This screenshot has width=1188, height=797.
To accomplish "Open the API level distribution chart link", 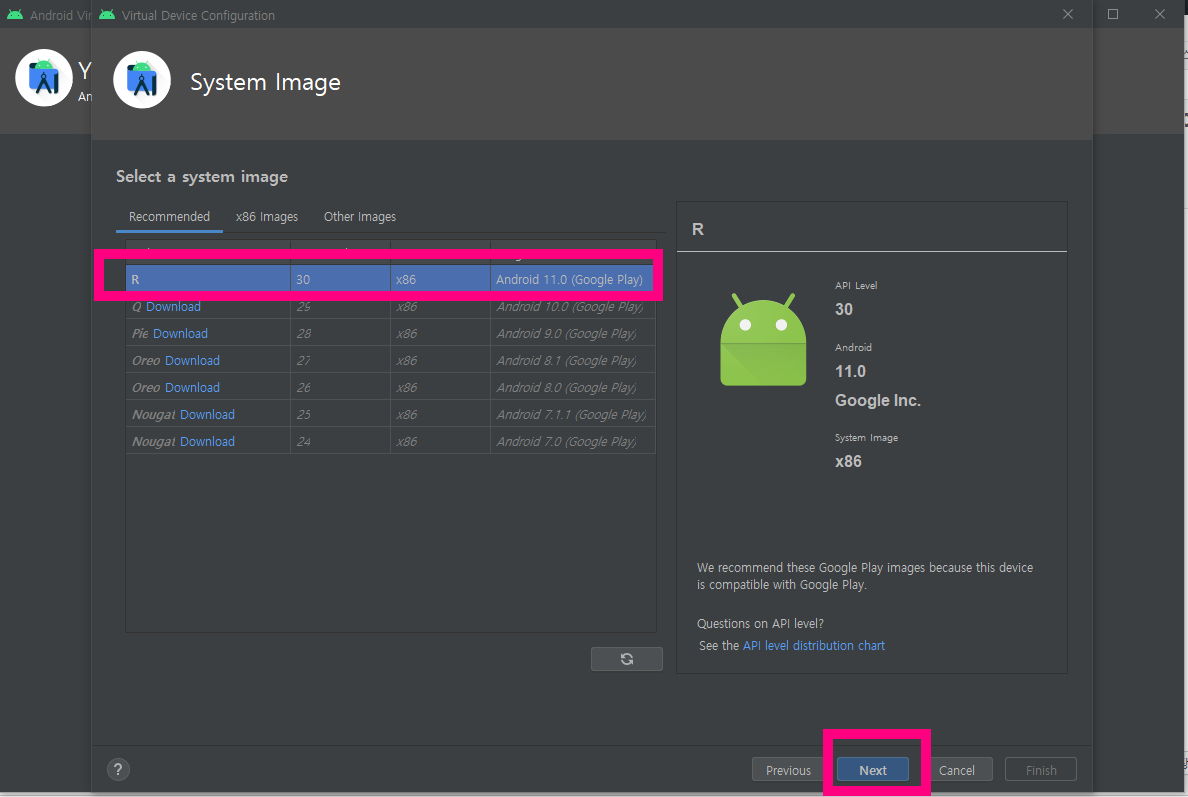I will (x=814, y=645).
